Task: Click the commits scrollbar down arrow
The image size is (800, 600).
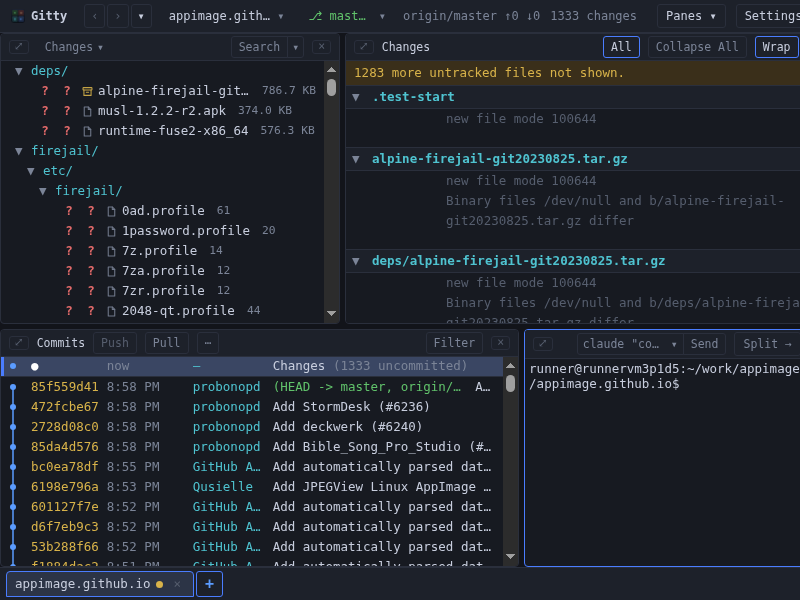Action: tap(510, 557)
